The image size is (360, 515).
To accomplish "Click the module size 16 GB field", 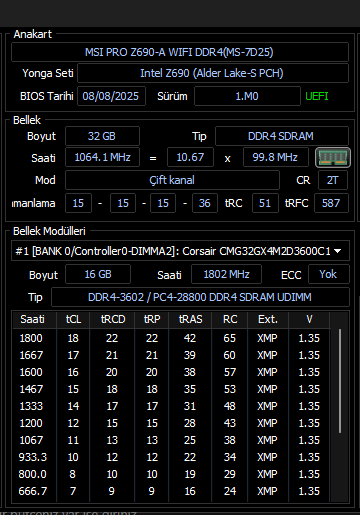I will (x=98, y=274).
